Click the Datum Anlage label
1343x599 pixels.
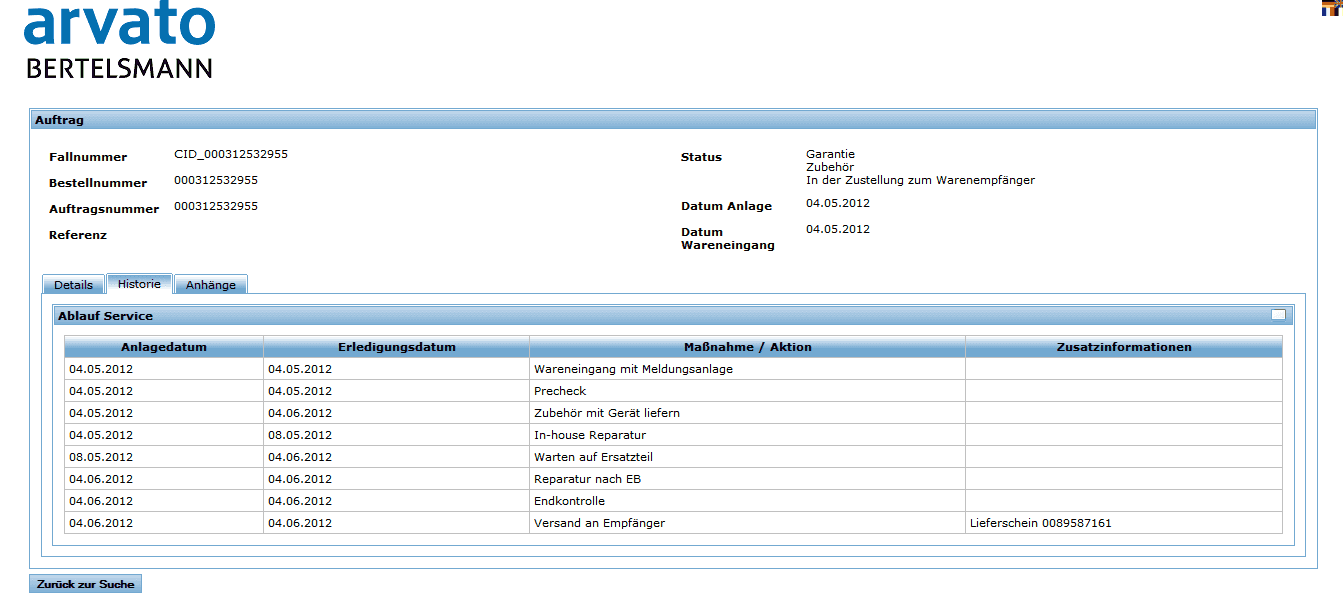(x=726, y=206)
